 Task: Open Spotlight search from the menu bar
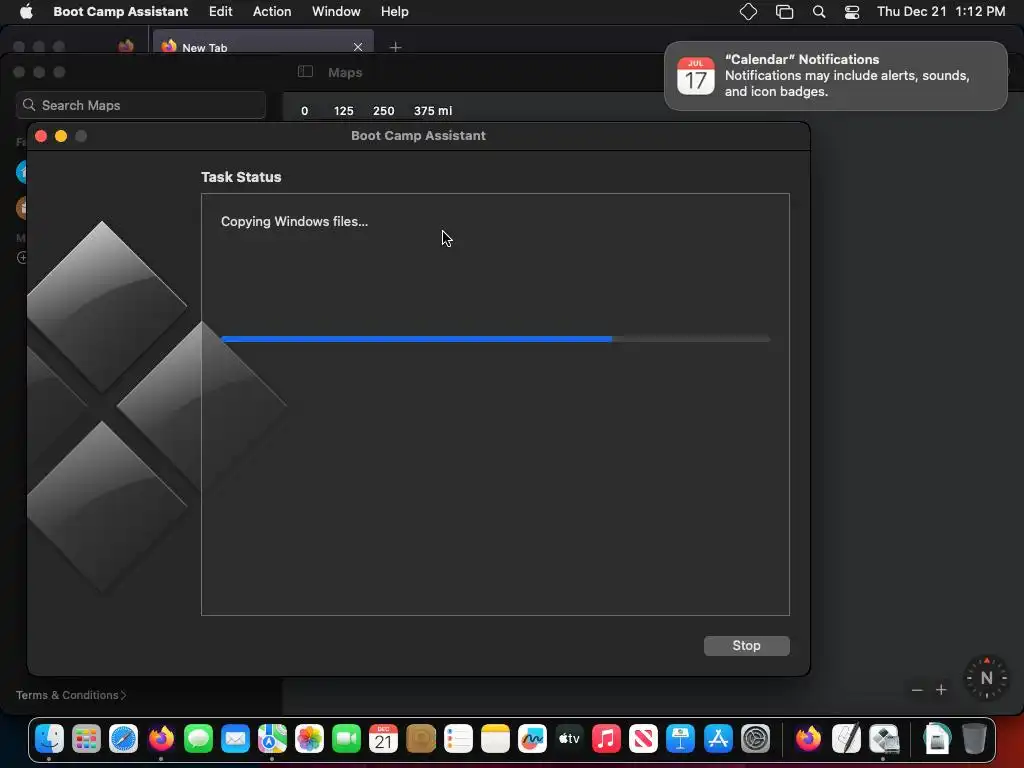[818, 11]
